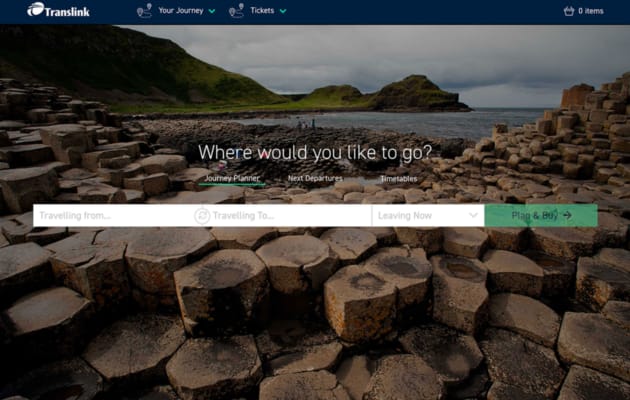The height and width of the screenshot is (400, 630).
Task: Click the Where would you like to go heading
Action: pos(315,152)
